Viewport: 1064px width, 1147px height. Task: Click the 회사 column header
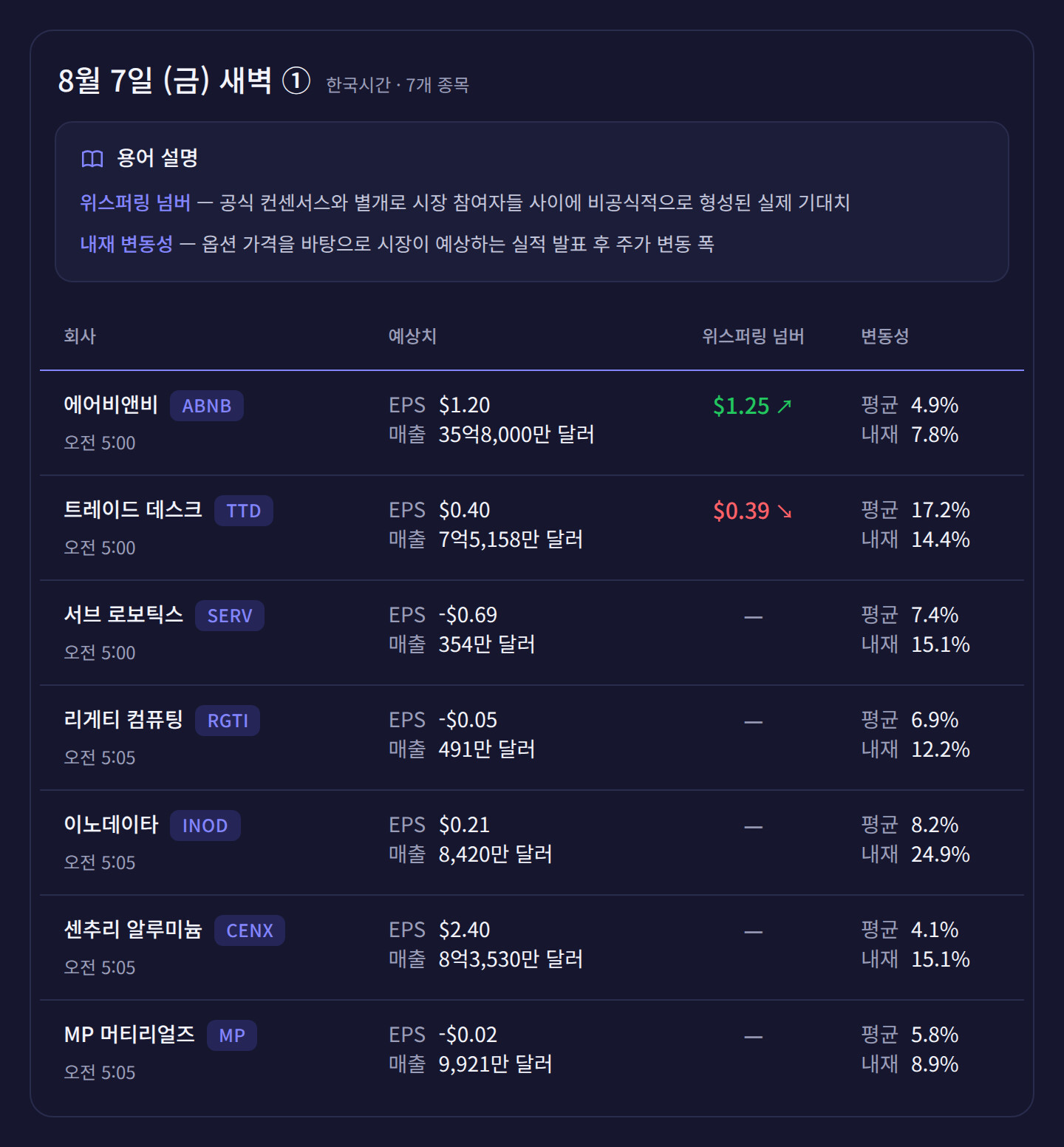(80, 336)
